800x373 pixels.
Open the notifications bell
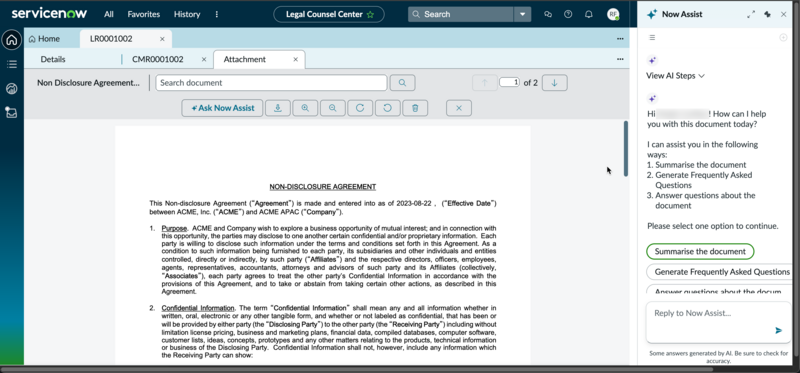click(x=589, y=14)
